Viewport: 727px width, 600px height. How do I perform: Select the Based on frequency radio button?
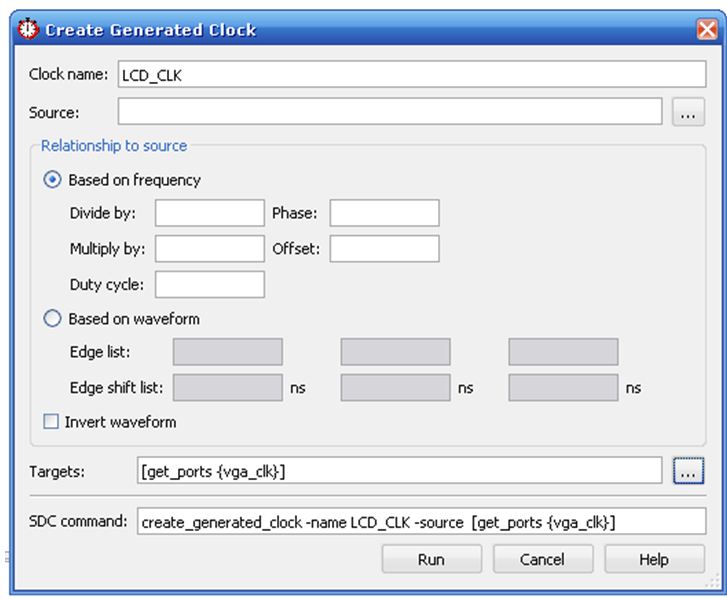click(x=53, y=181)
